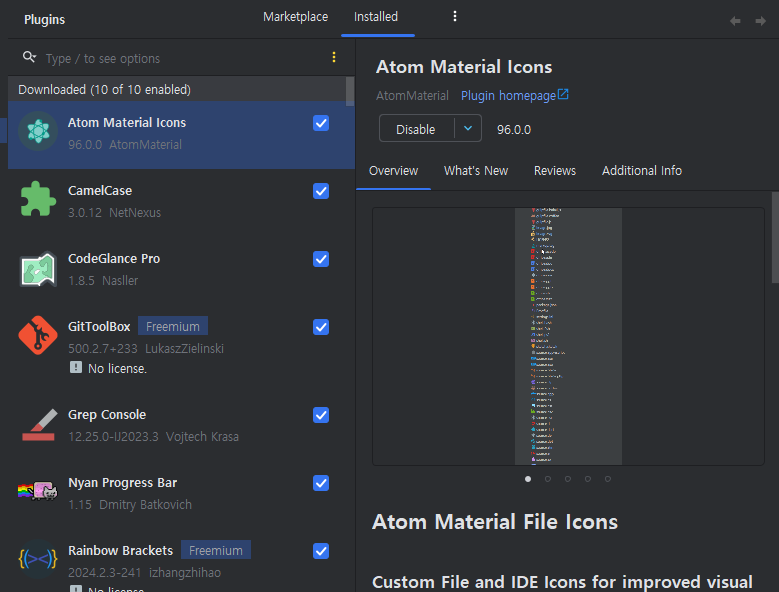Select the first screenshot carousel dot
Viewport: 779px width, 592px height.
(x=528, y=479)
